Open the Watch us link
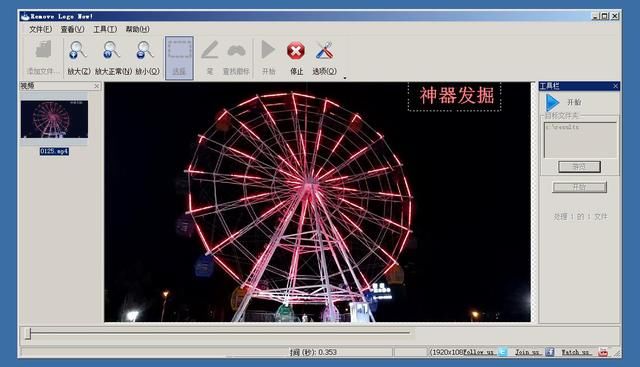 pos(575,352)
